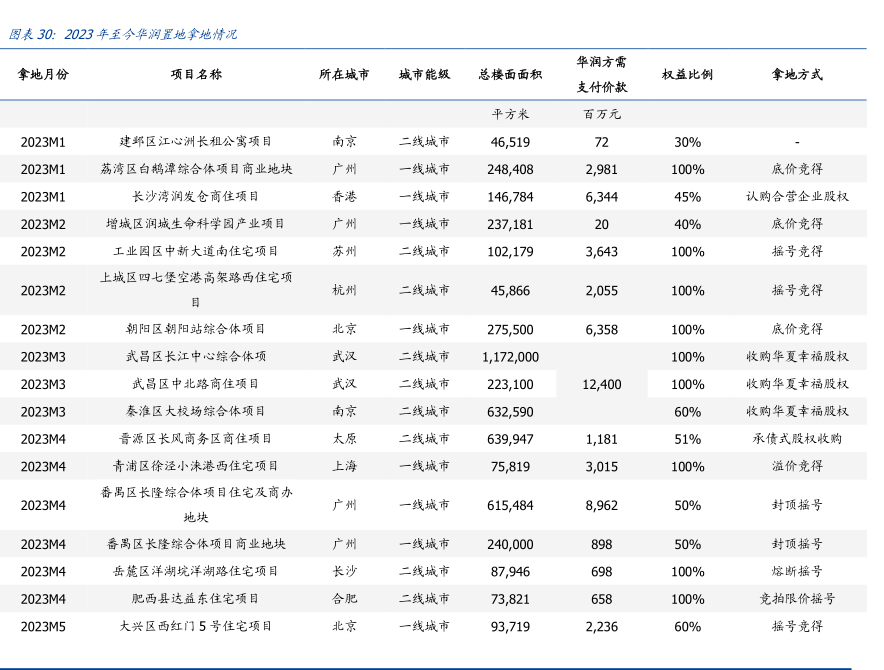This screenshot has height=670, width=884.
Task: Select the 认购合营企业股权 cell
Action: pos(797,197)
